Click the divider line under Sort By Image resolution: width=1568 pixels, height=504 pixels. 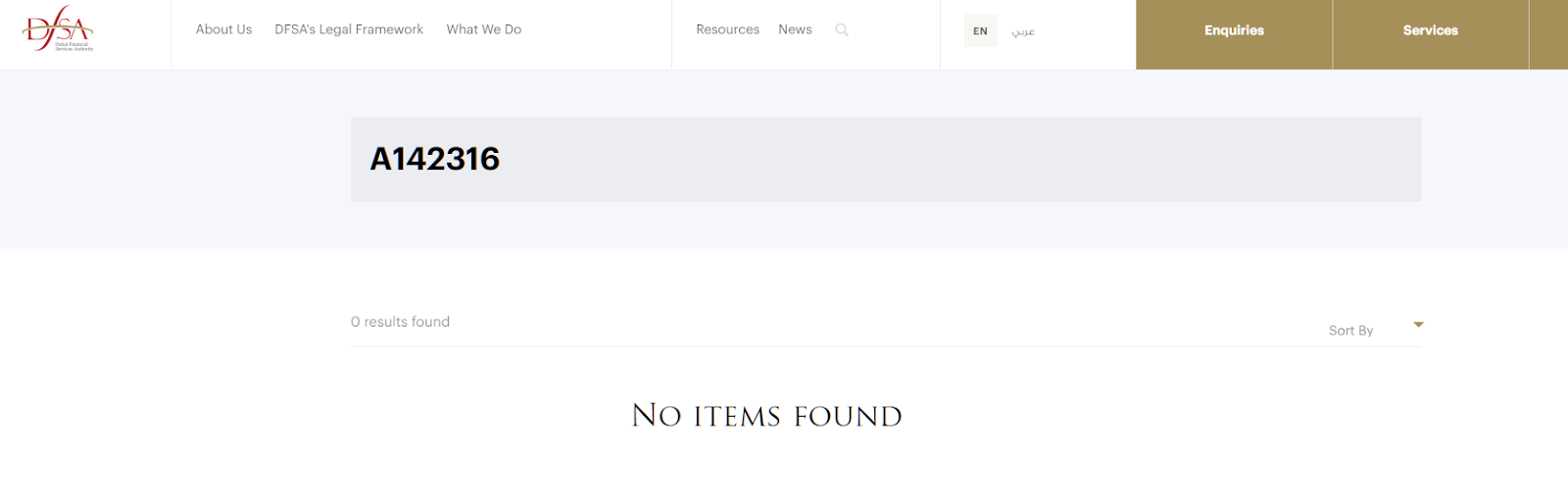click(886, 346)
